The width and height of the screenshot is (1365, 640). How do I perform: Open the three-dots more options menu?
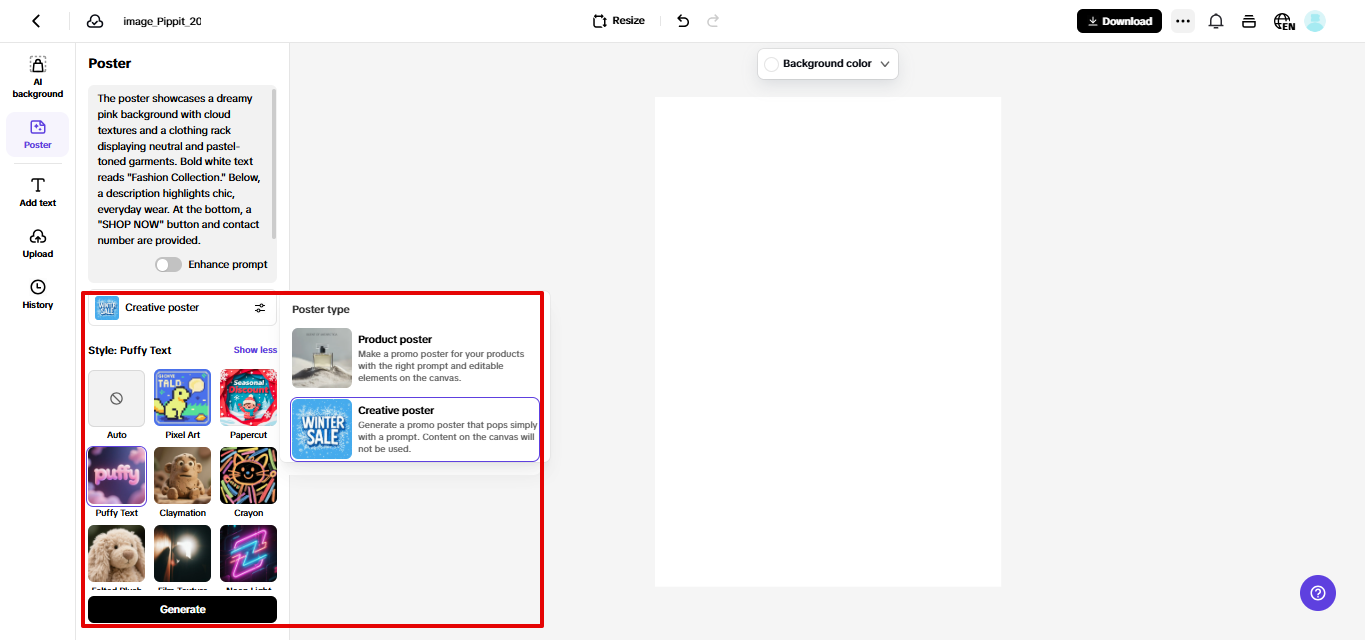1183,21
